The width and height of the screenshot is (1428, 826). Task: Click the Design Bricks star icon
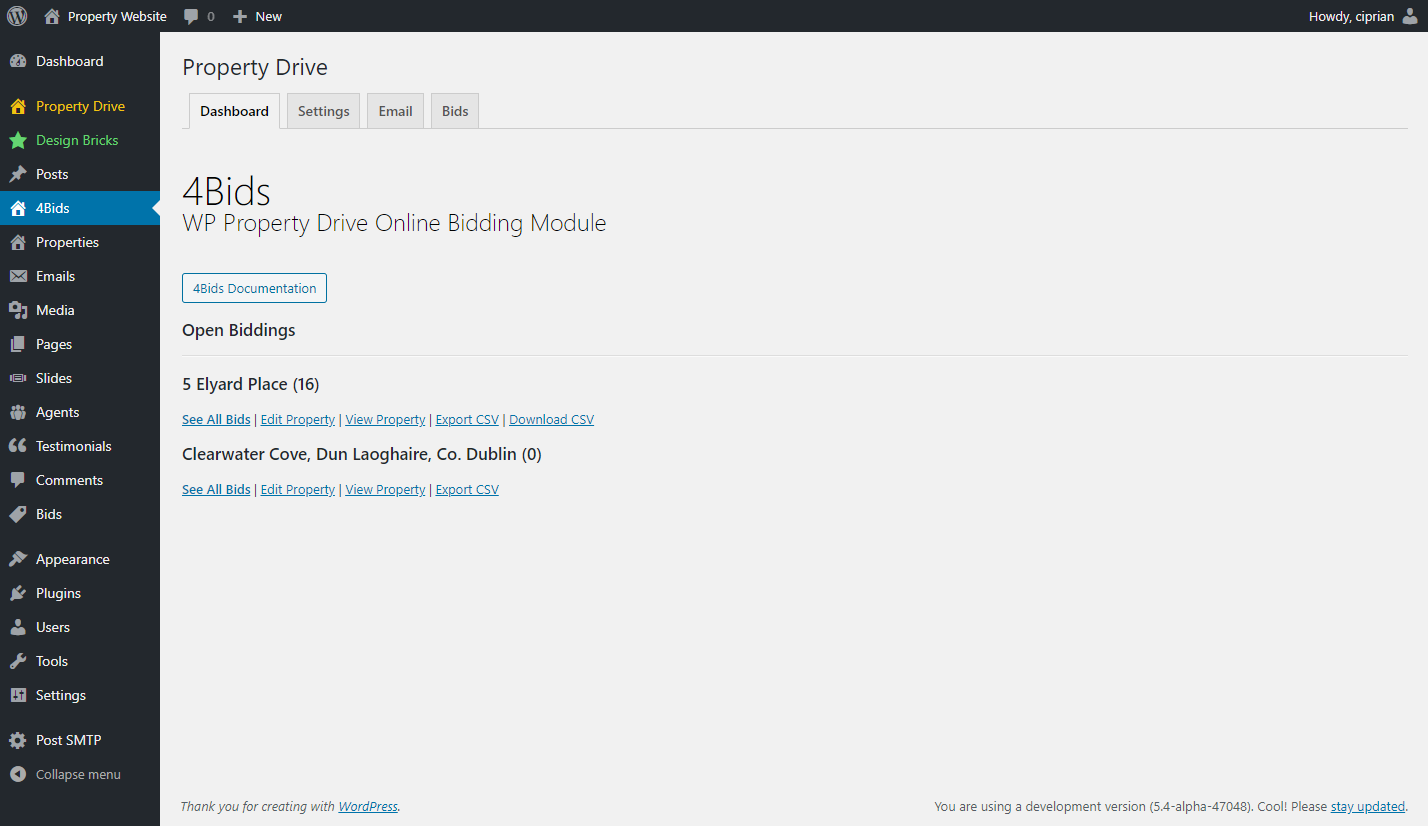tap(18, 140)
